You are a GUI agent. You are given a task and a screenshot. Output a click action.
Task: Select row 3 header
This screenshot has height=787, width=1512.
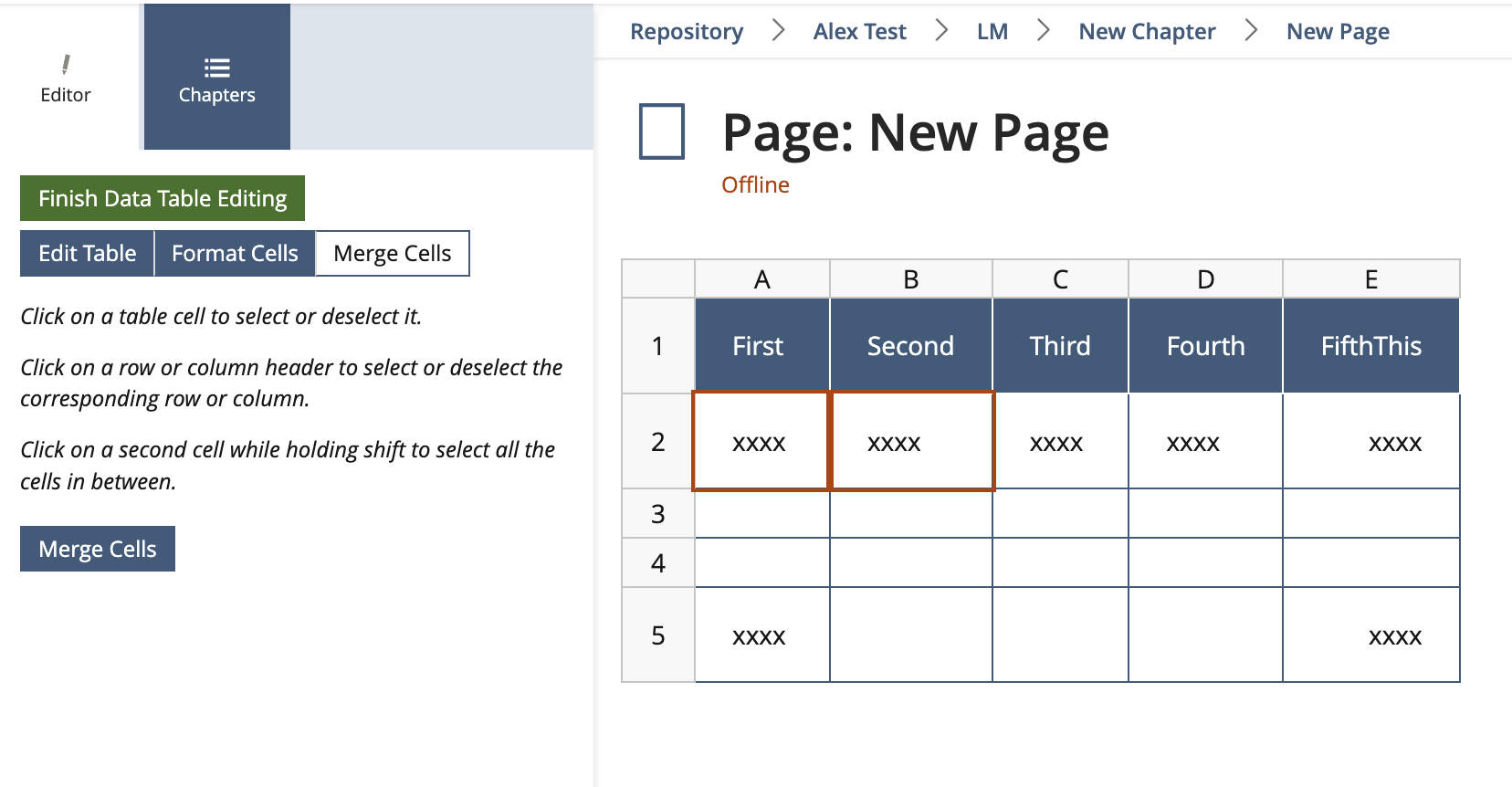[658, 514]
